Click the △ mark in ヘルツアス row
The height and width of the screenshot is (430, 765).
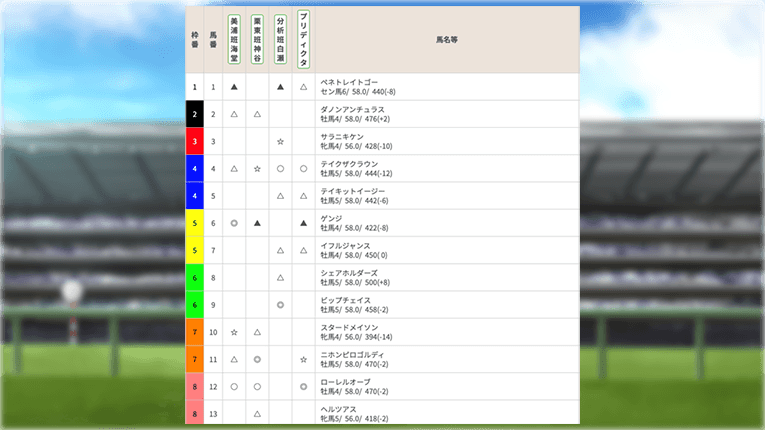pyautogui.click(x=257, y=414)
